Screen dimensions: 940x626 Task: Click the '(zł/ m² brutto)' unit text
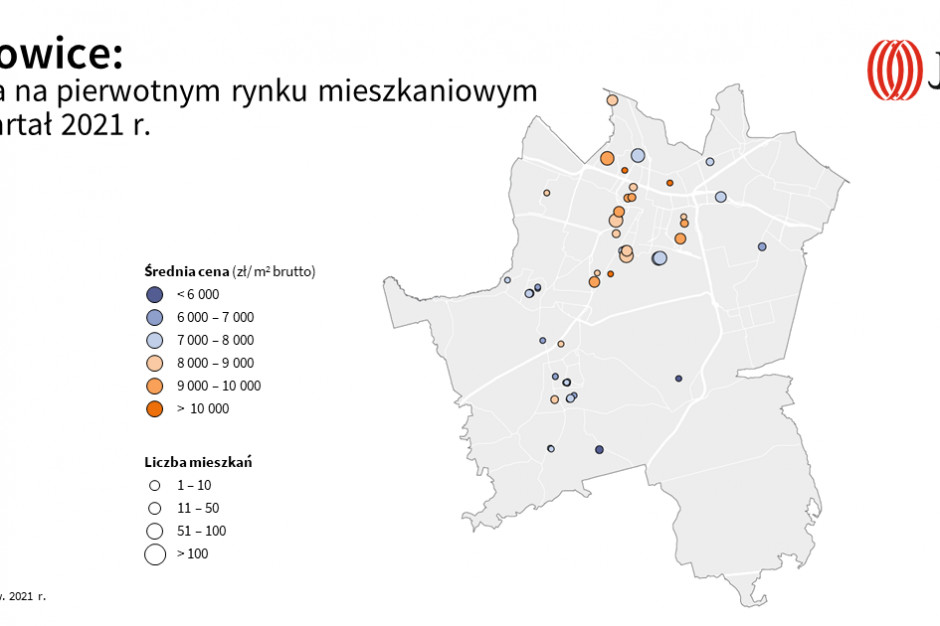pyautogui.click(x=274, y=271)
